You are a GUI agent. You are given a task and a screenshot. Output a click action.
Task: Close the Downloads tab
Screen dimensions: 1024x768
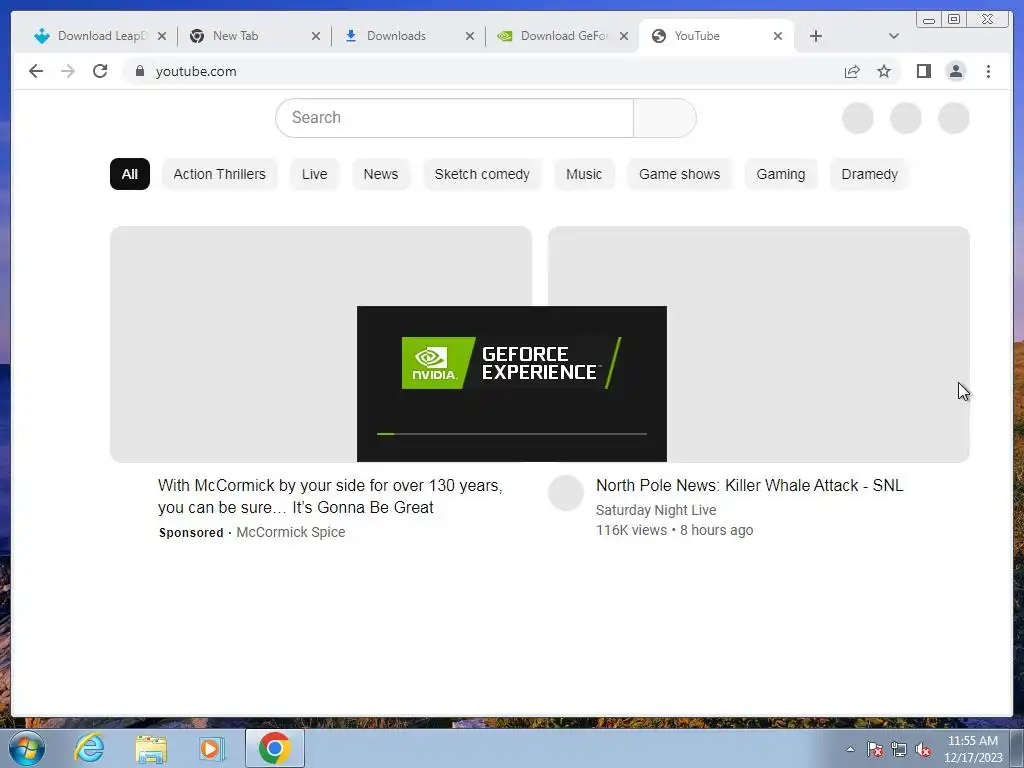[x=470, y=36]
